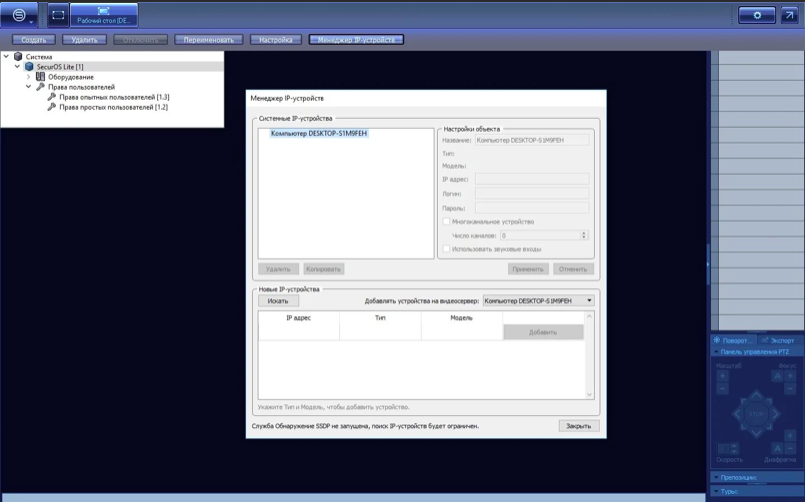805x502 pixels.
Task: Click Удалить under system IP devices
Action: 278,269
